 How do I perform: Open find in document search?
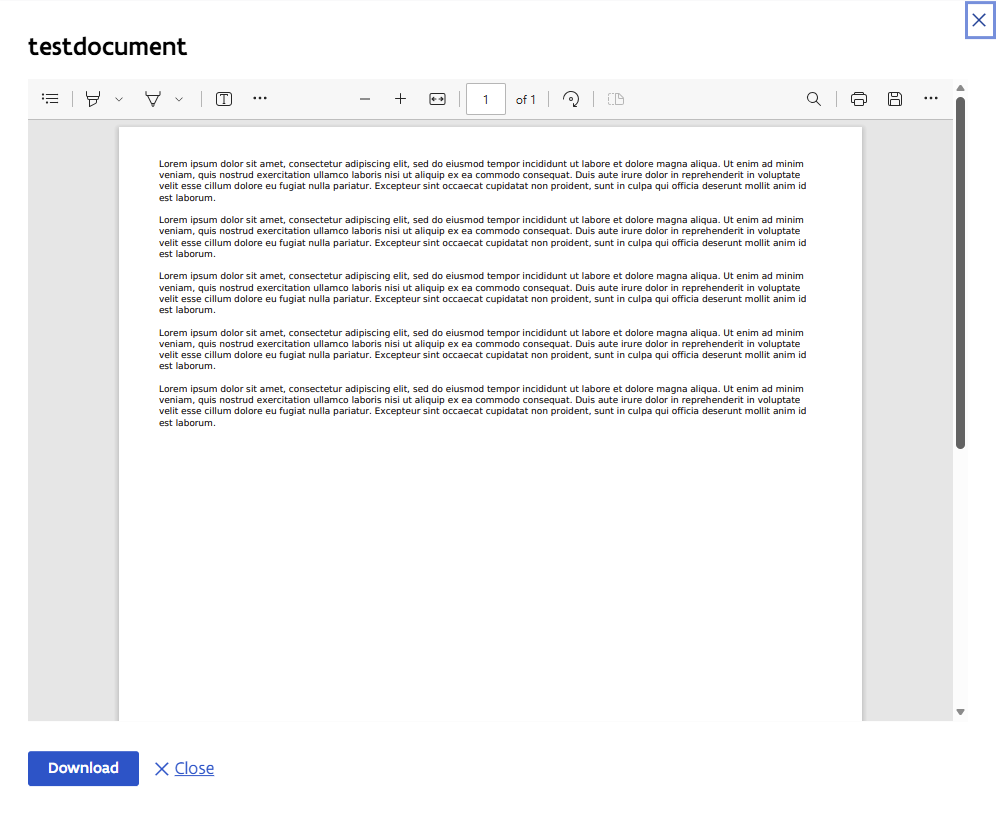pyautogui.click(x=814, y=99)
